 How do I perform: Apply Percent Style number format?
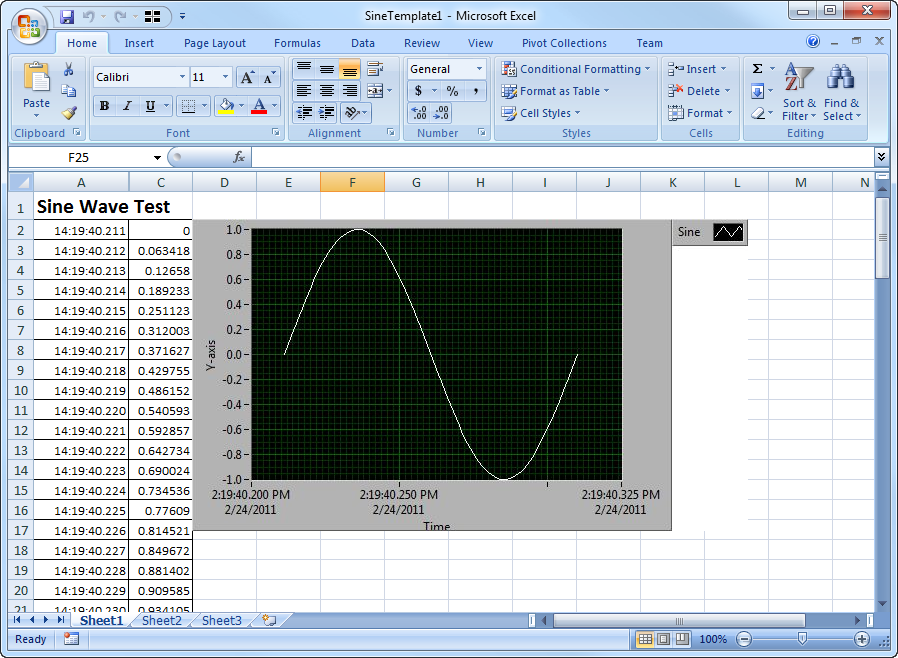tap(452, 91)
